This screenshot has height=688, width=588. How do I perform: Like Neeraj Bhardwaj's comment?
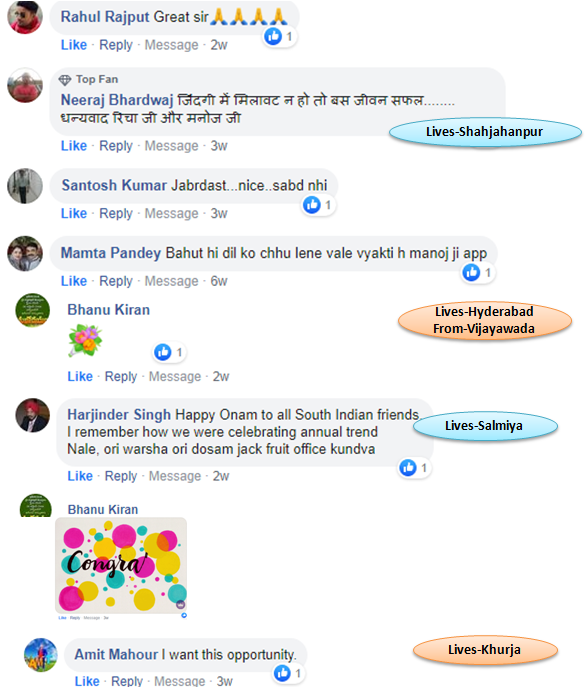click(x=74, y=146)
